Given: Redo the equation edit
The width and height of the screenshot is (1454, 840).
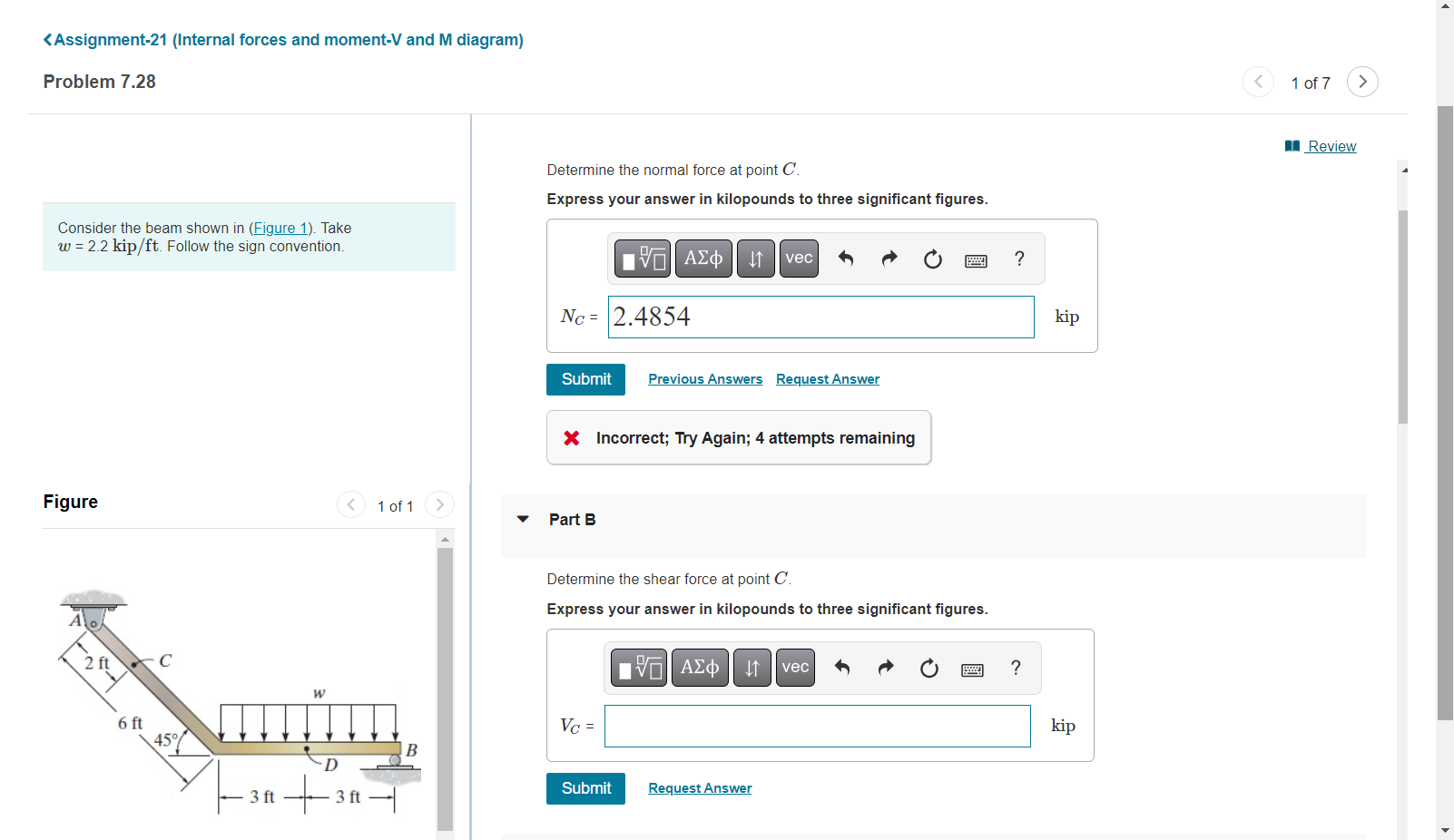Looking at the screenshot, I should 889,259.
